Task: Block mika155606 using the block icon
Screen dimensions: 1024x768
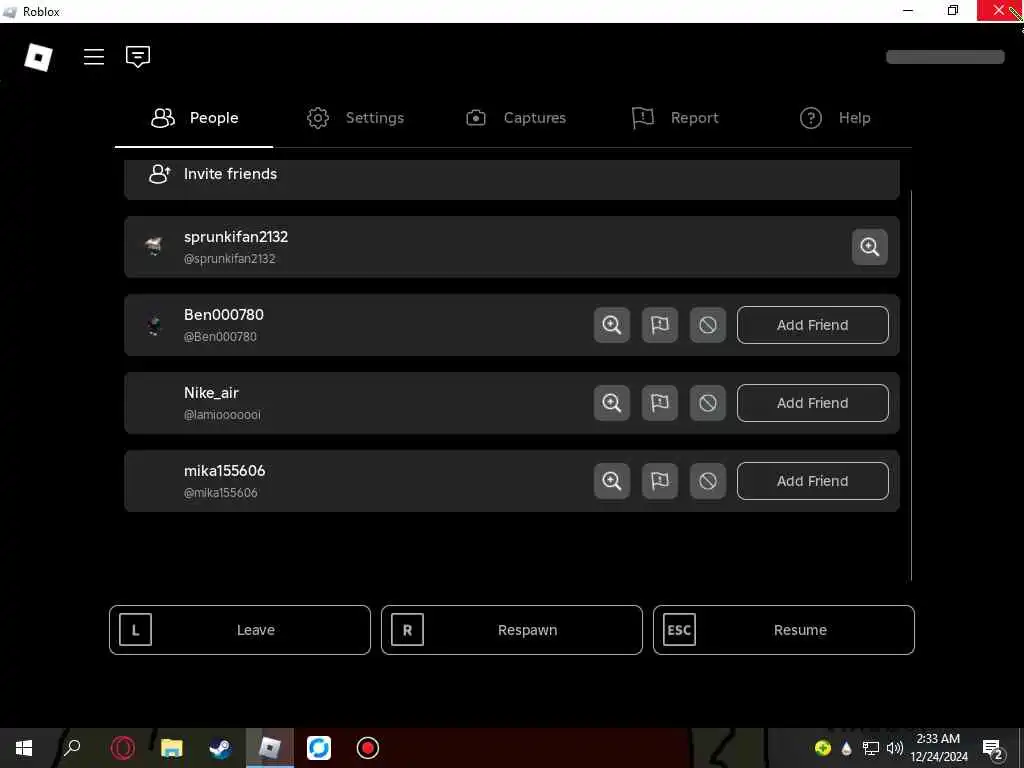Action: pos(707,481)
